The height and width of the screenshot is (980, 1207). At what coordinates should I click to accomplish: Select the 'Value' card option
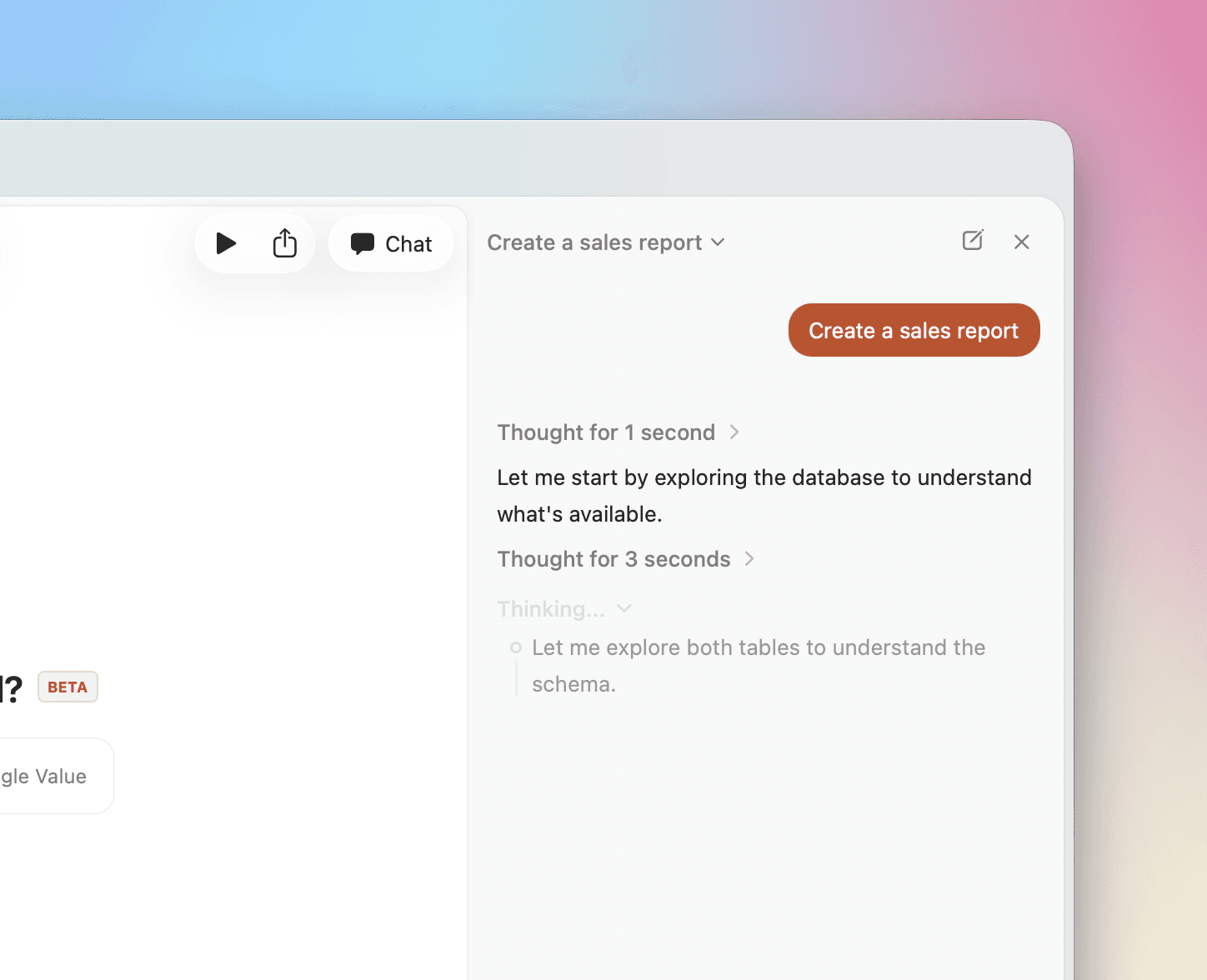(x=50, y=776)
